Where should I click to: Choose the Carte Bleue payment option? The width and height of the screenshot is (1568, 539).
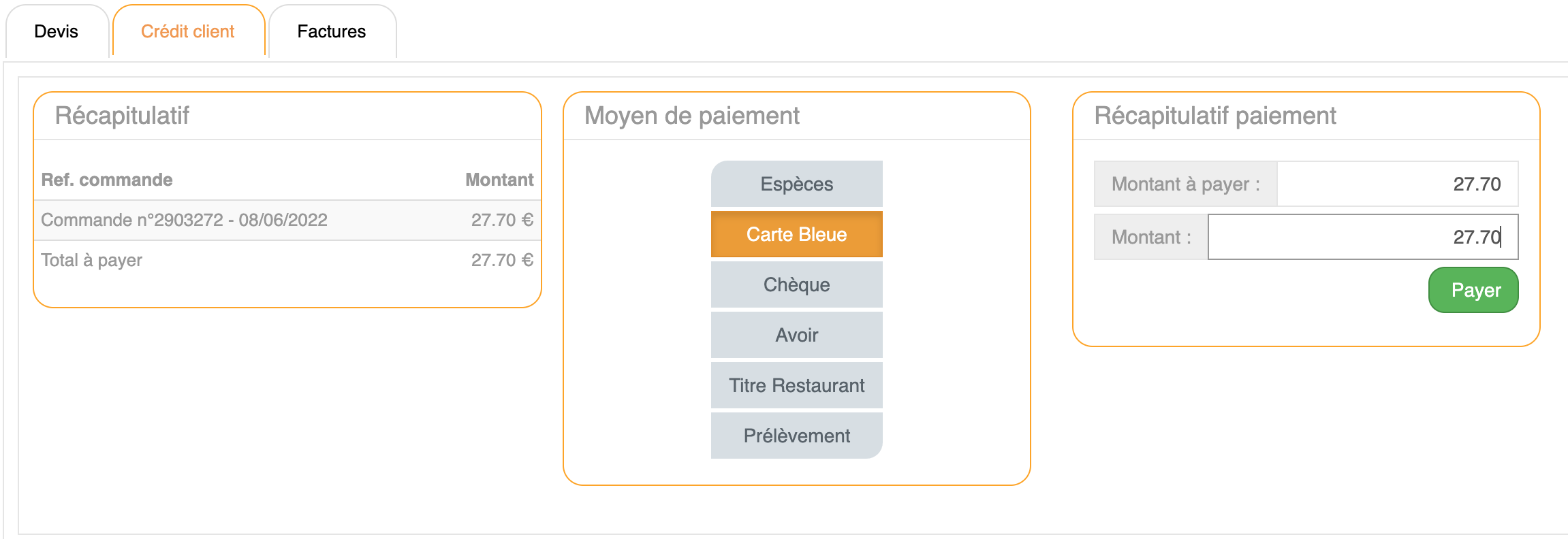(796, 235)
